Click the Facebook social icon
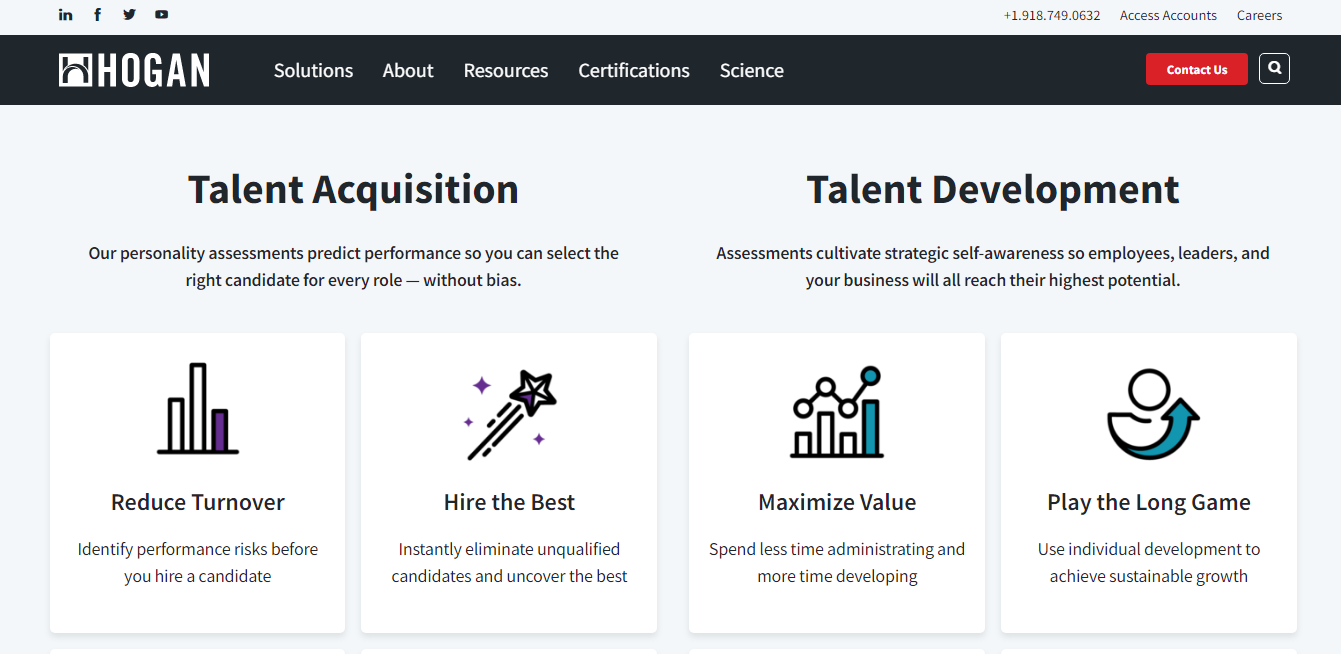Image resolution: width=1341 pixels, height=654 pixels. pos(97,14)
